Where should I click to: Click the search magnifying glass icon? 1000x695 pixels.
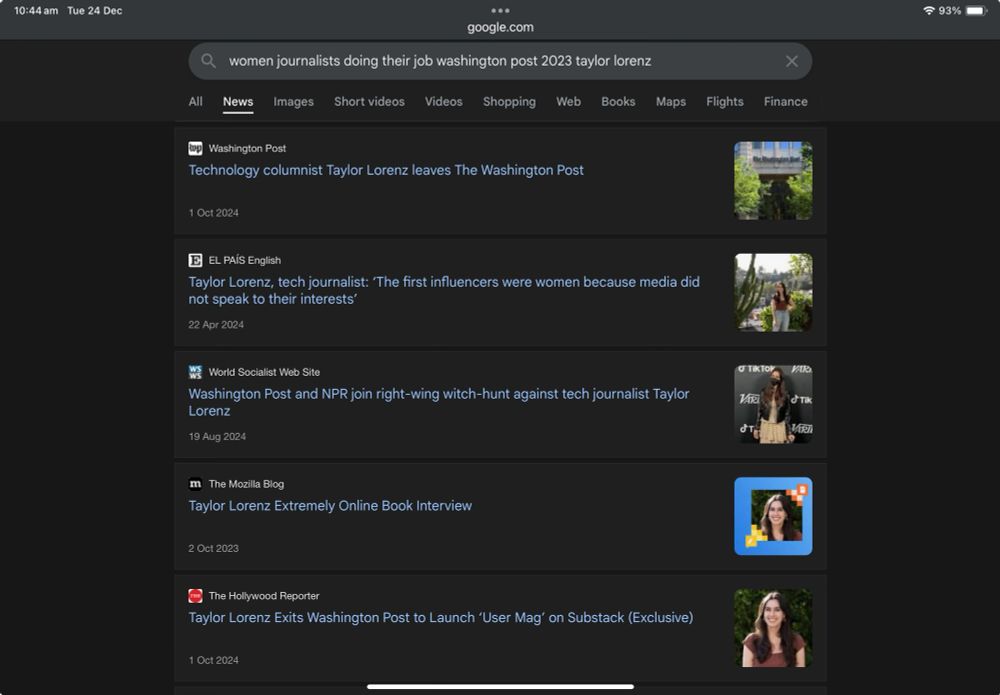pos(209,61)
